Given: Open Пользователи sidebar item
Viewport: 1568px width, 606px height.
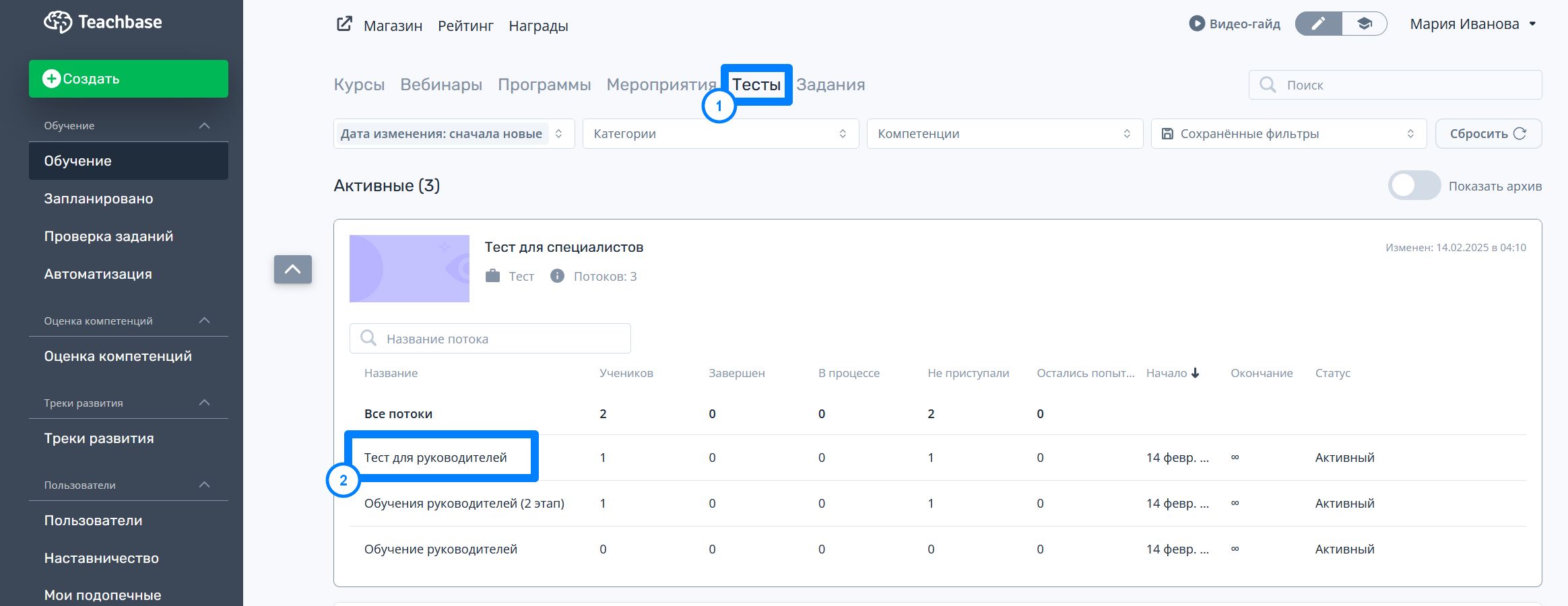Looking at the screenshot, I should (93, 520).
